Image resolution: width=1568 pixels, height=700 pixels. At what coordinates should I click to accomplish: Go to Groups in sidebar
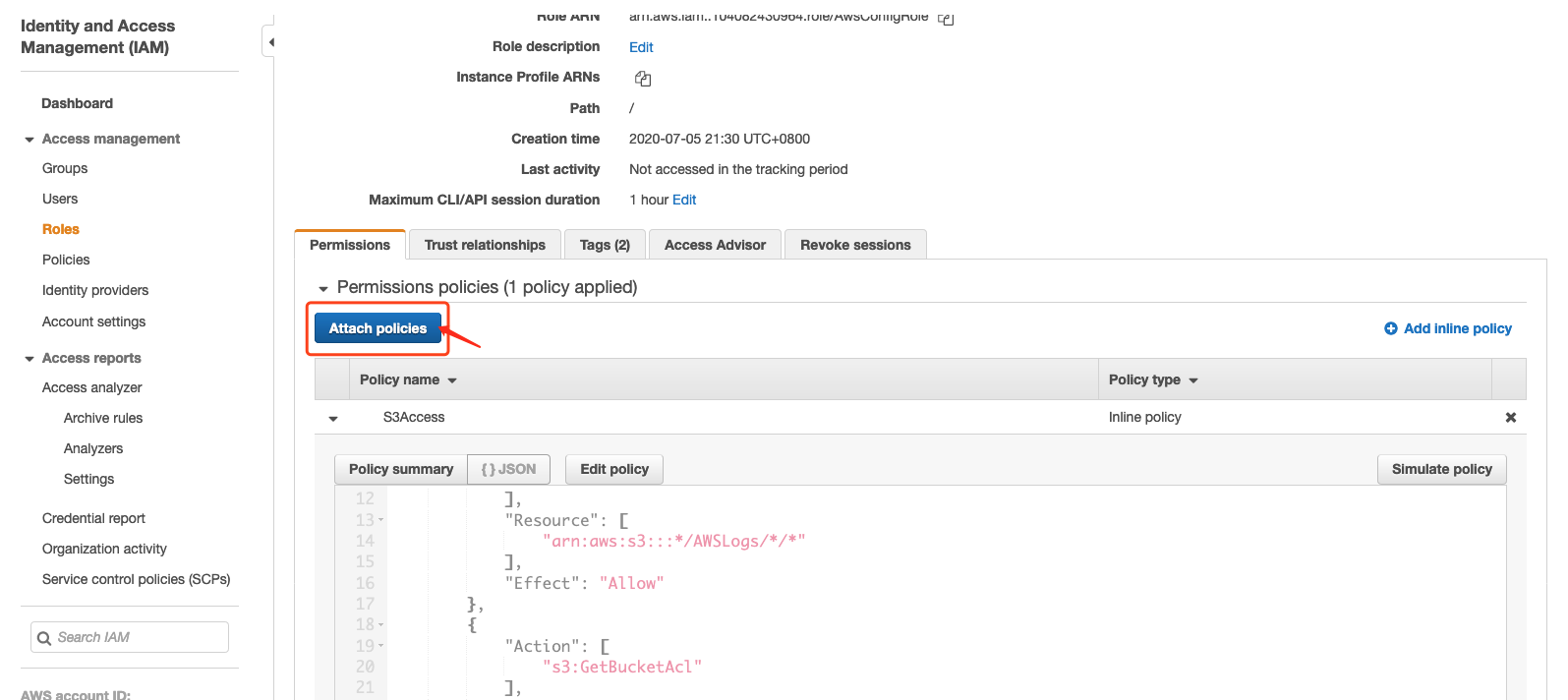coord(65,168)
